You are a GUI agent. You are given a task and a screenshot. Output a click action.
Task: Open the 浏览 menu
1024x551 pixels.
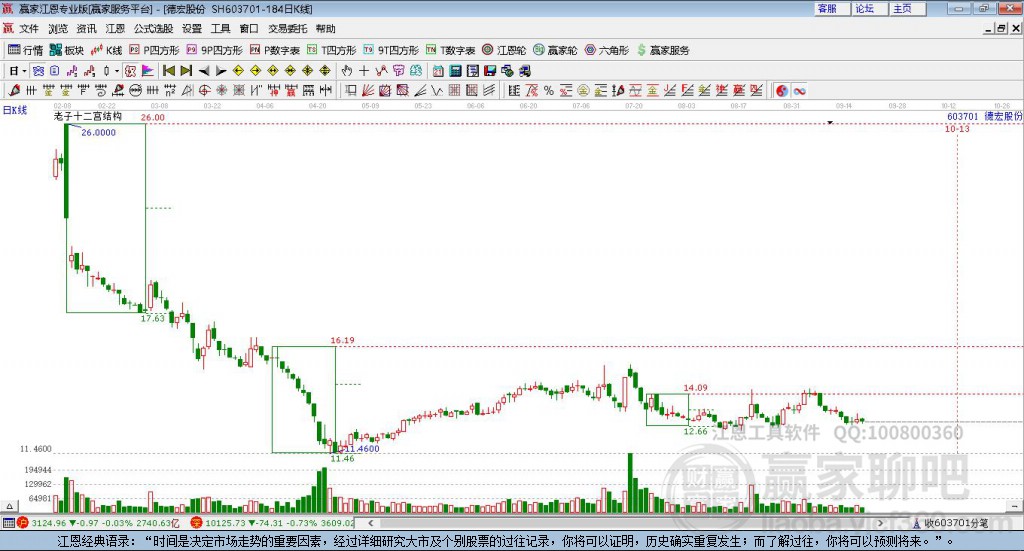(x=57, y=29)
